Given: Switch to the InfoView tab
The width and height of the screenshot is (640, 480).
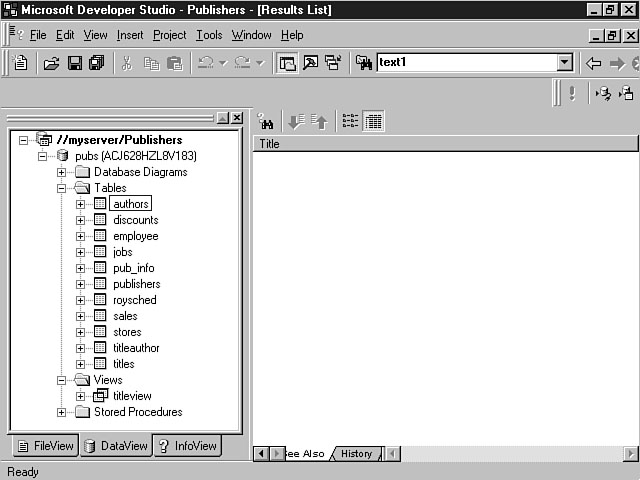Looking at the screenshot, I should pos(187,446).
